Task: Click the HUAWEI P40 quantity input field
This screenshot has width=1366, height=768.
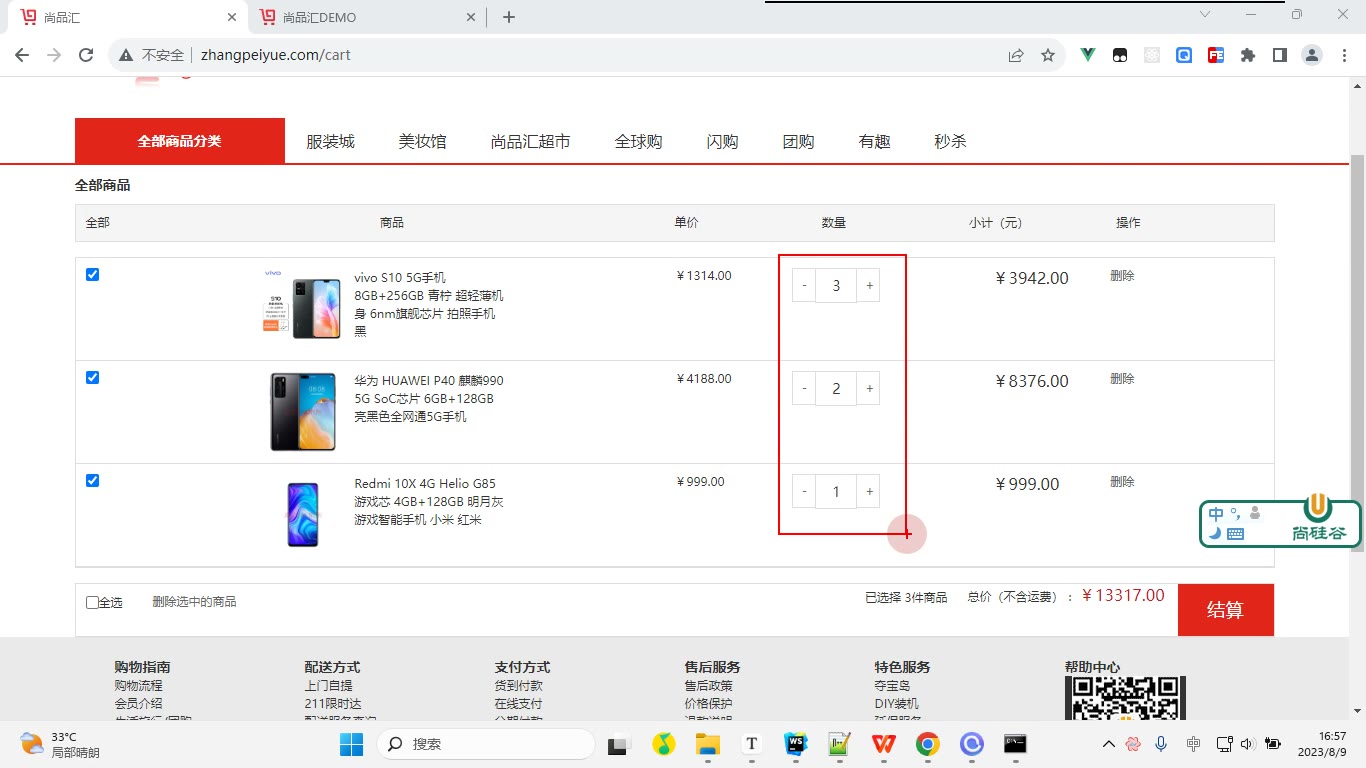Action: pyautogui.click(x=836, y=389)
